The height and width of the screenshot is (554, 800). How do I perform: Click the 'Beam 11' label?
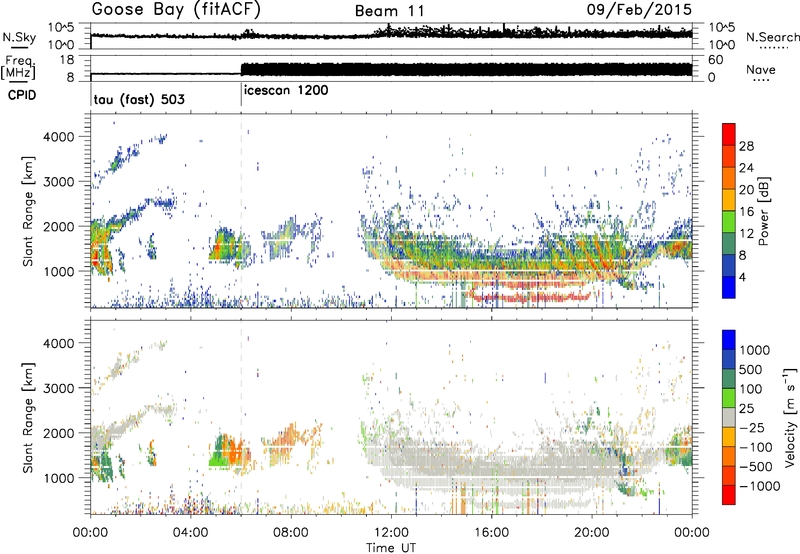(389, 11)
